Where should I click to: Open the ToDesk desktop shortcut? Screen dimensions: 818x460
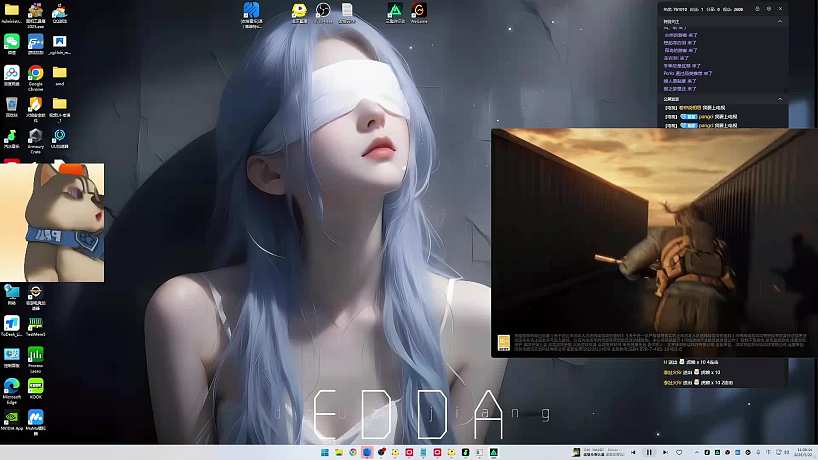[11, 326]
